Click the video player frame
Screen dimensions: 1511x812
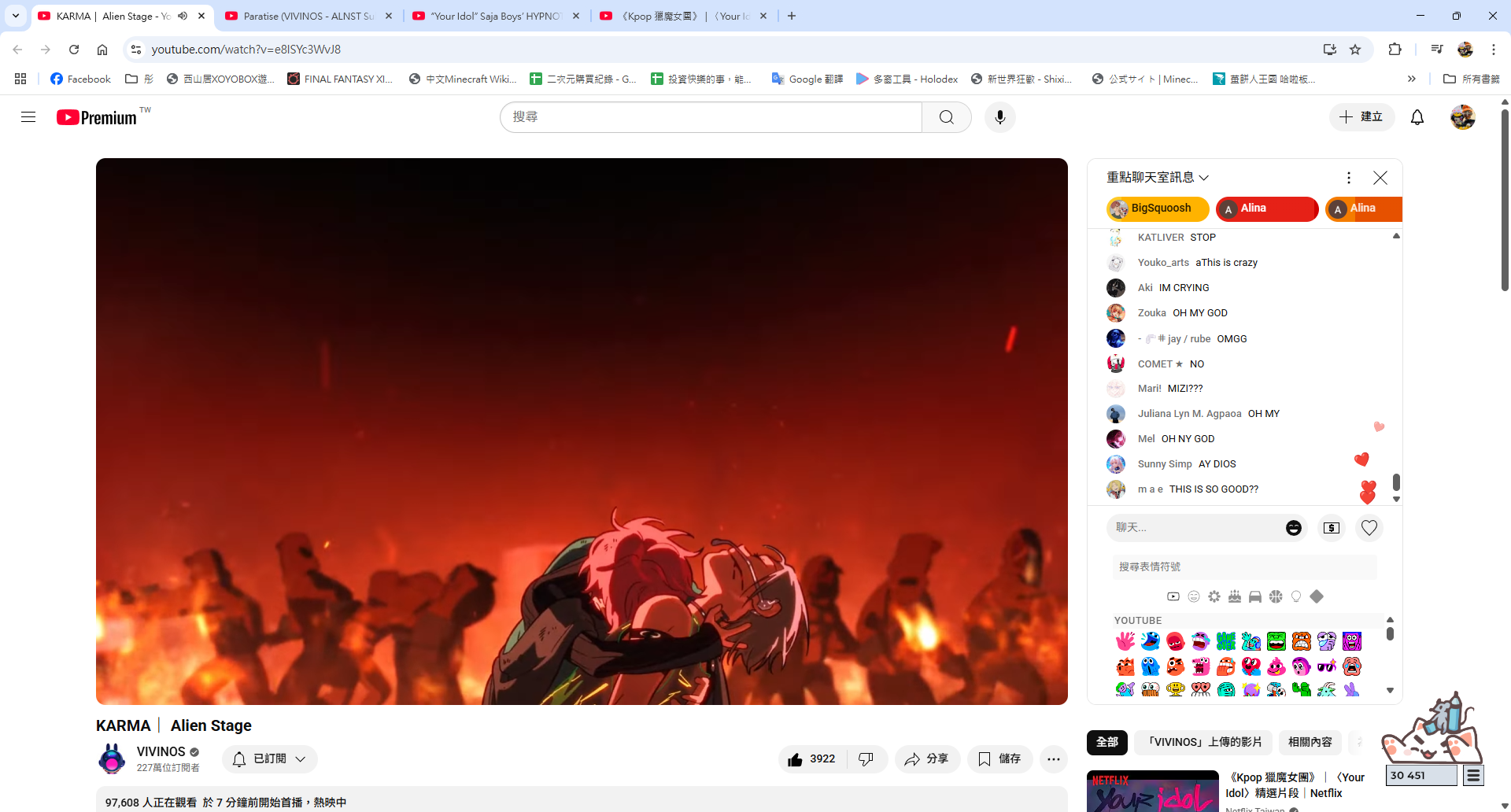[x=582, y=431]
